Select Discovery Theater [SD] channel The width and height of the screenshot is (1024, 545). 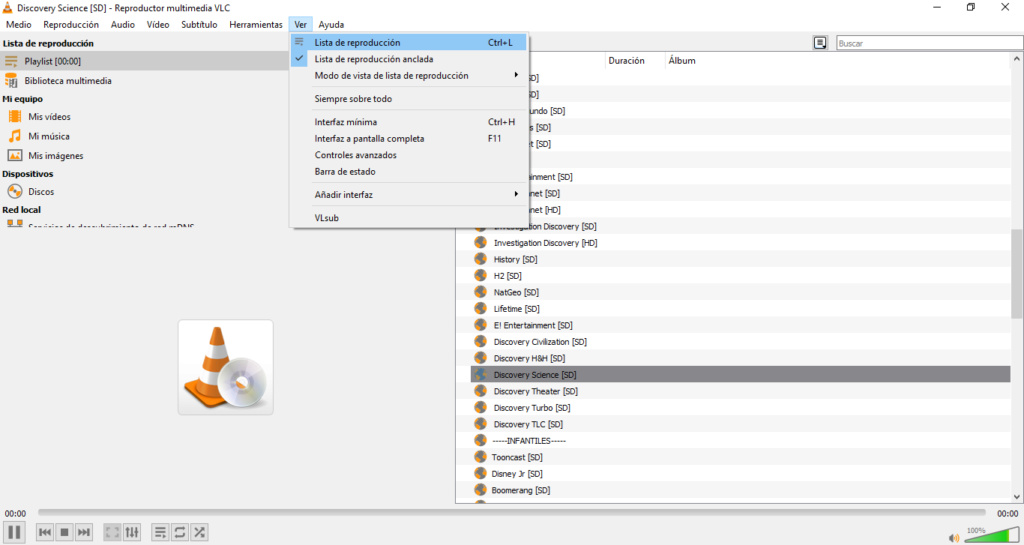point(536,392)
